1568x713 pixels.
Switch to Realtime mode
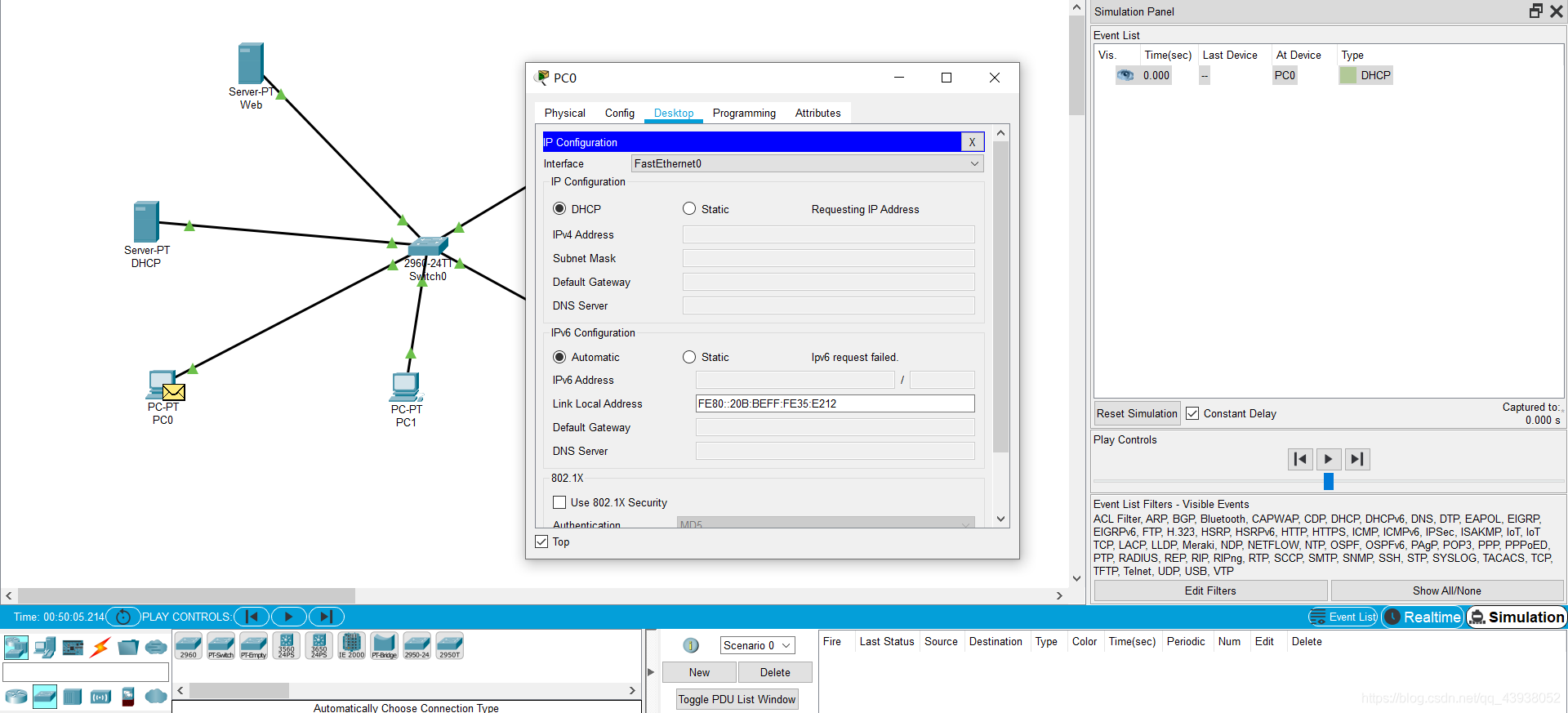tap(1423, 617)
